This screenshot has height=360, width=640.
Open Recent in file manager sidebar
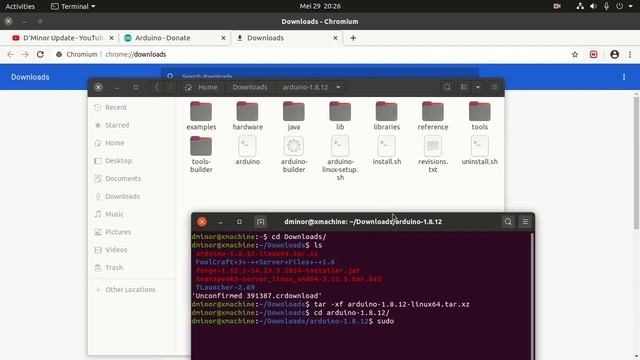[132, 107]
